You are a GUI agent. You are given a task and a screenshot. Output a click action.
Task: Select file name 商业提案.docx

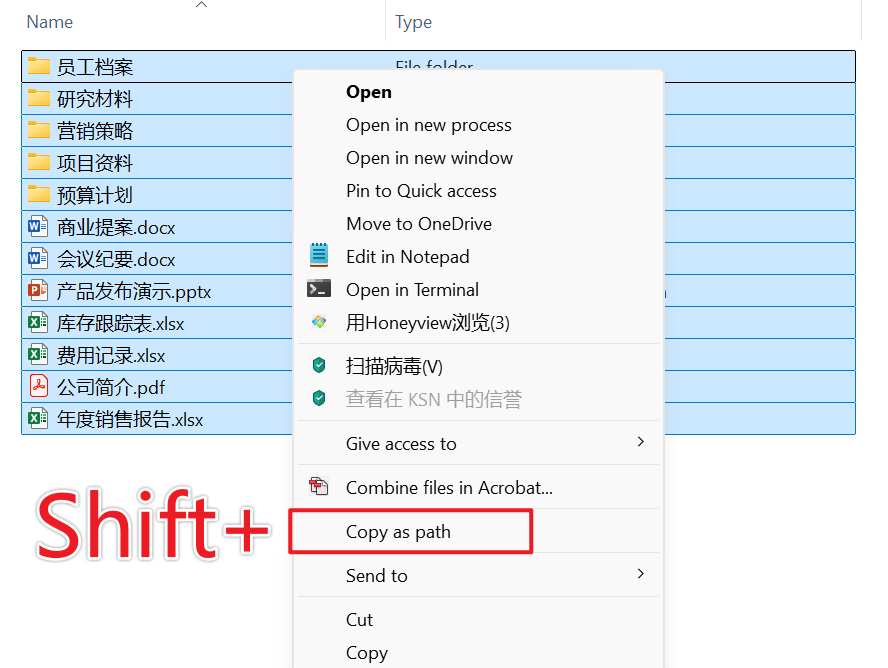coord(116,227)
